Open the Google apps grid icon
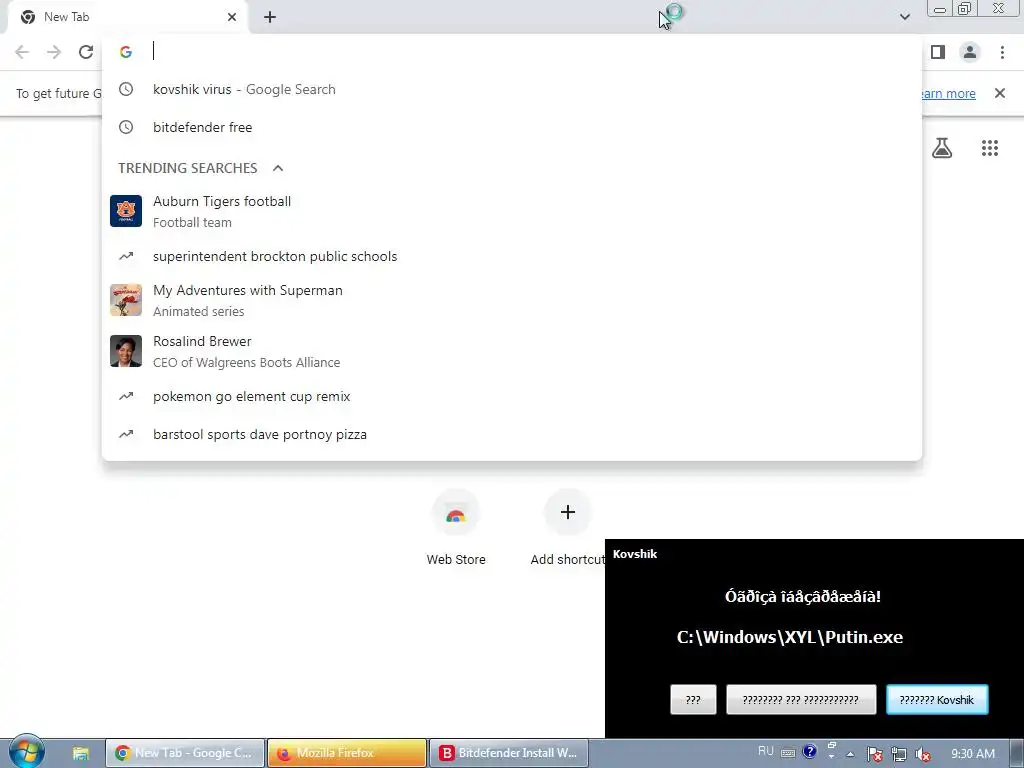The image size is (1024, 768). coord(990,148)
